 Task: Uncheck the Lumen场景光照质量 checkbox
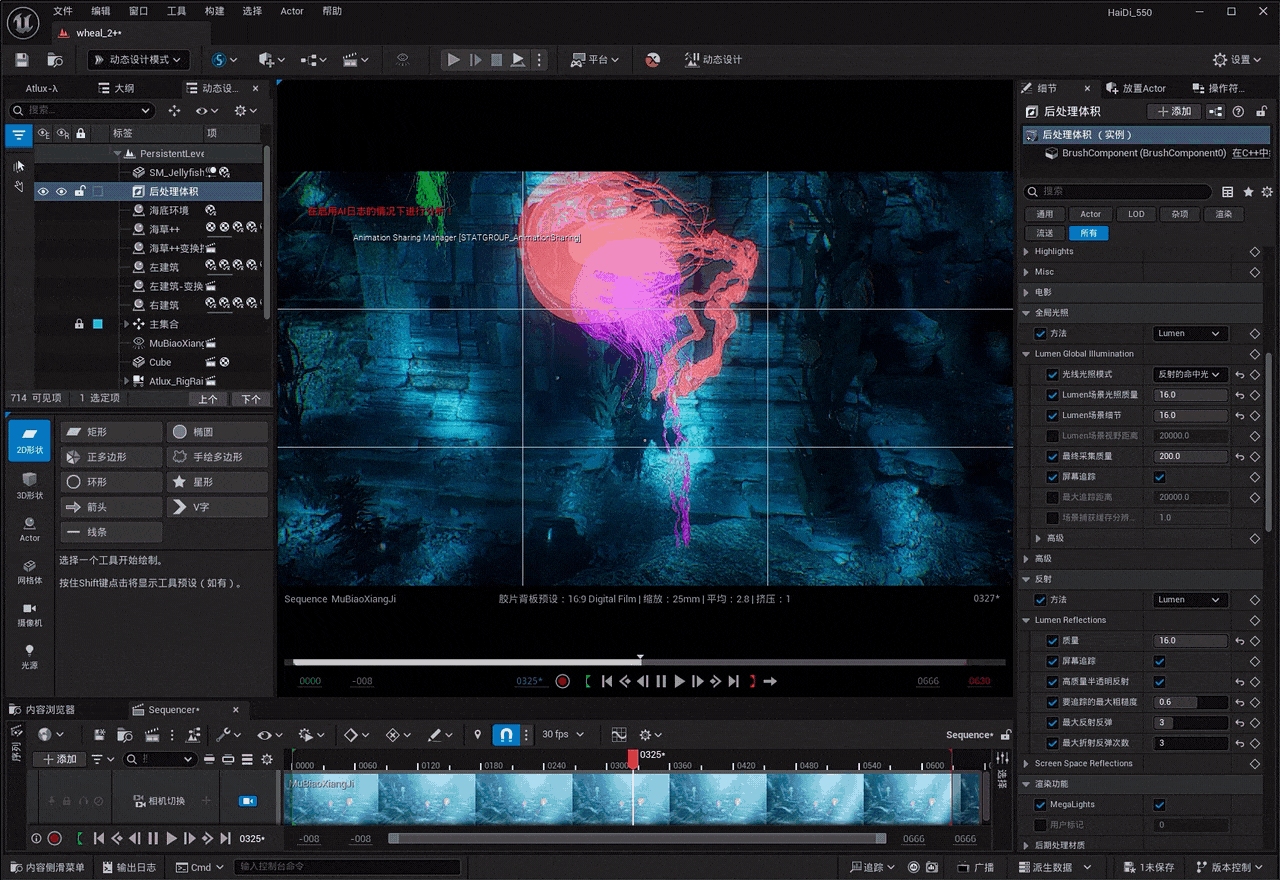pos(1052,395)
